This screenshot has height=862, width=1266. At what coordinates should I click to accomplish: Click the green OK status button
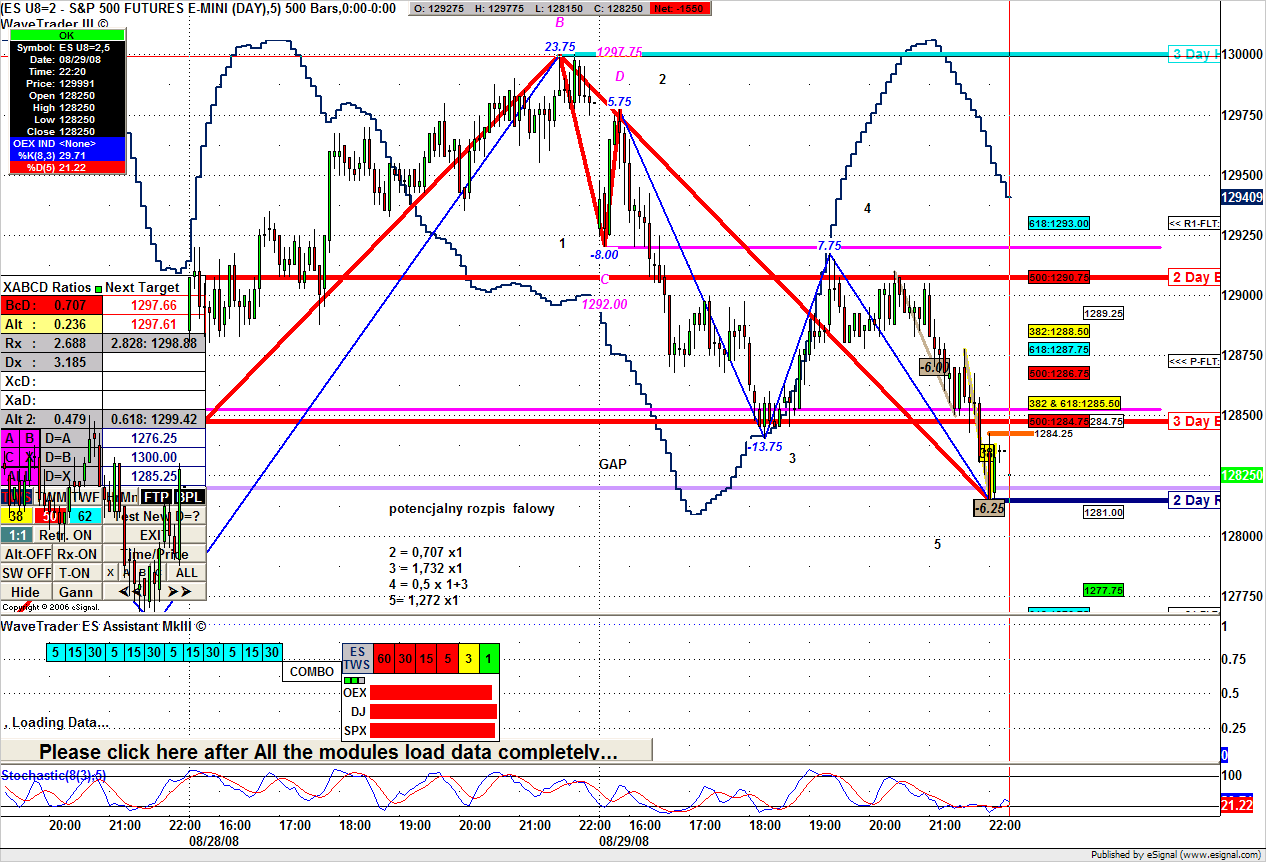pyautogui.click(x=67, y=34)
